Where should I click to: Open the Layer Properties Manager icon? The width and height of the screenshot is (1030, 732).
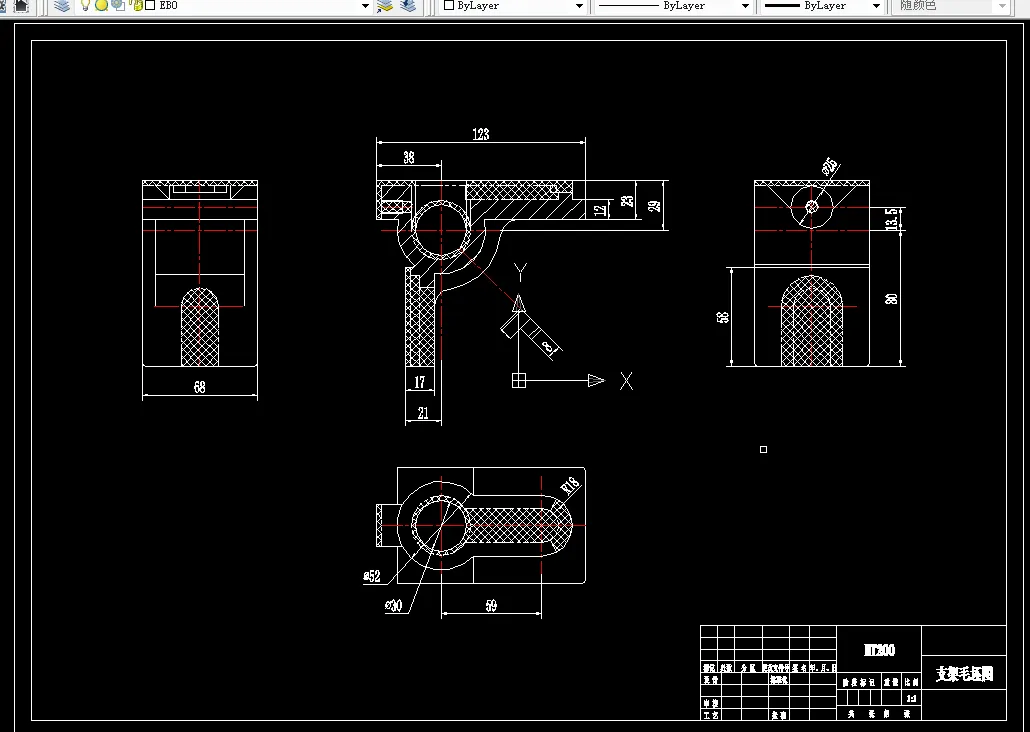click(62, 6)
